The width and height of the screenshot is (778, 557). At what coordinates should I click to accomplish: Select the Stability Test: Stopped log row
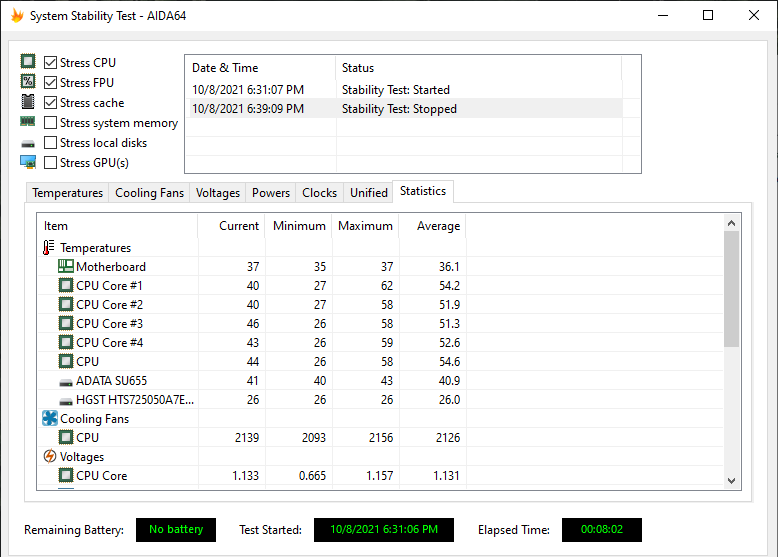point(404,109)
